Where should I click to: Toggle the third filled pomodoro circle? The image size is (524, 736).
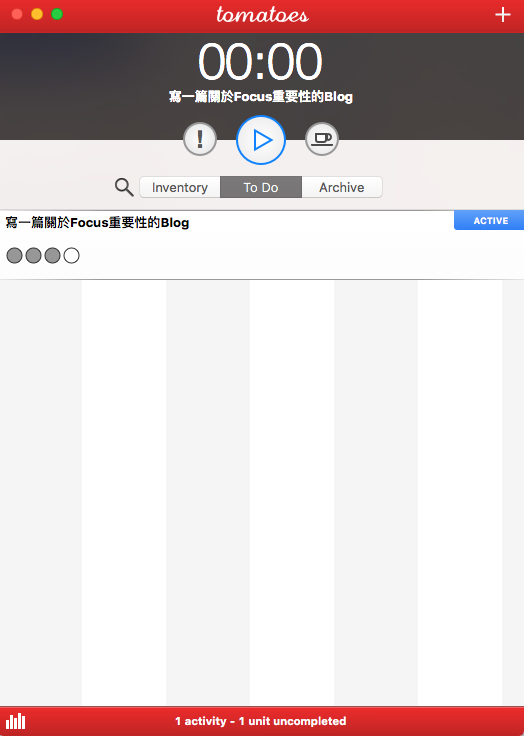(x=52, y=255)
